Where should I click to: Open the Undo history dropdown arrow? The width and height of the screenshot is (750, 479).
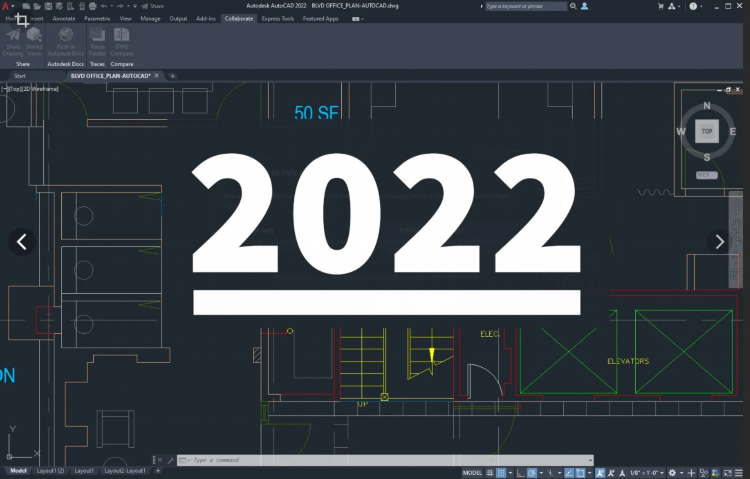click(x=111, y=6)
